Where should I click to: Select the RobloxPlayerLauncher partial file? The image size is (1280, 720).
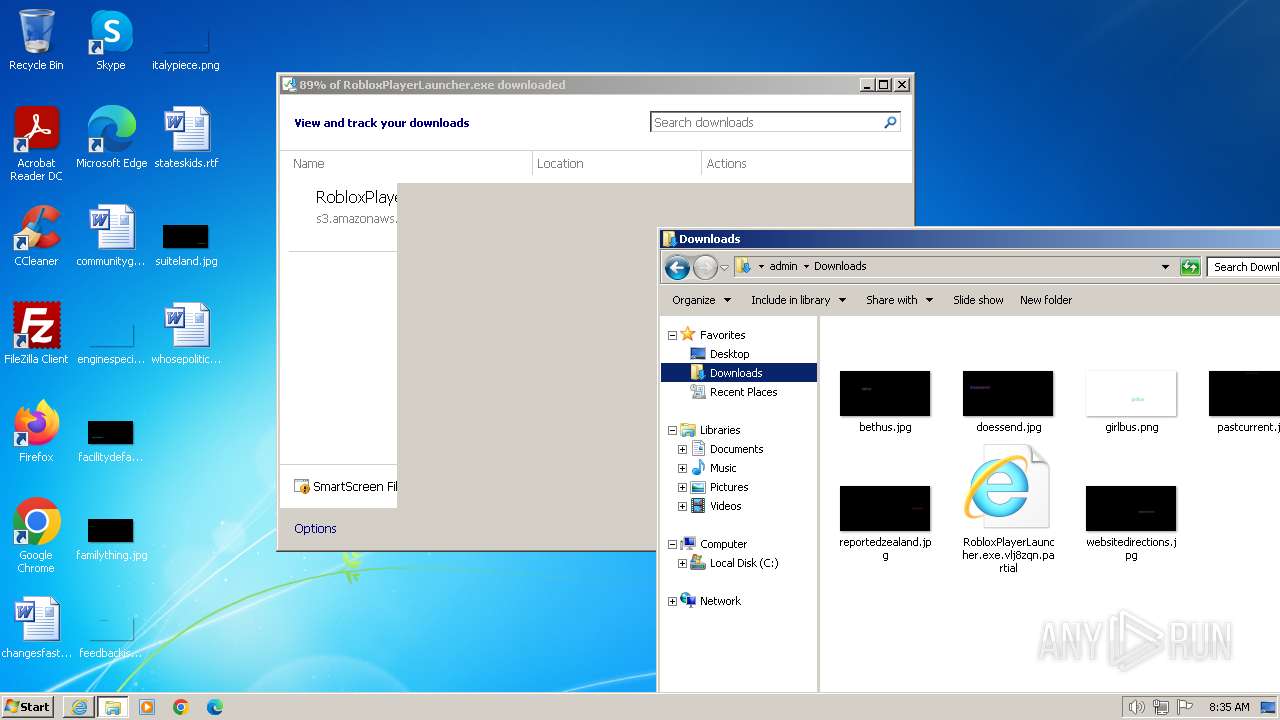coord(1008,510)
